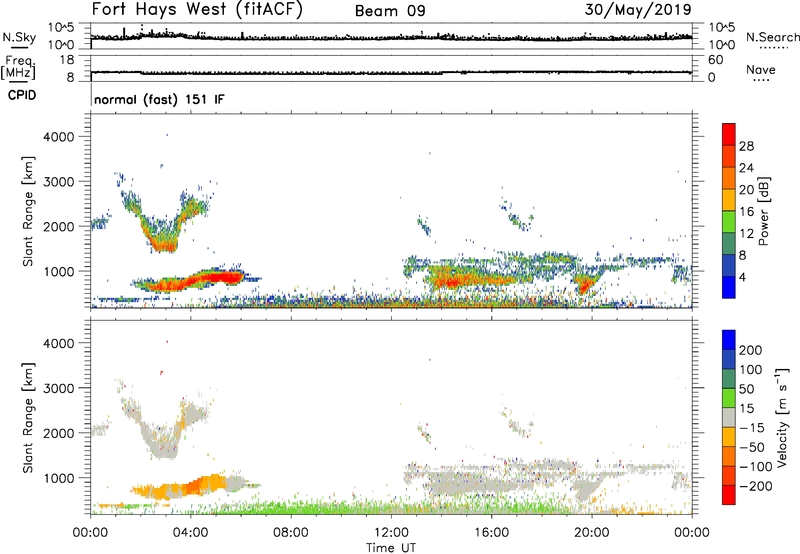Click the '200' value on the velocity scale
800x554 pixels.
coord(751,350)
